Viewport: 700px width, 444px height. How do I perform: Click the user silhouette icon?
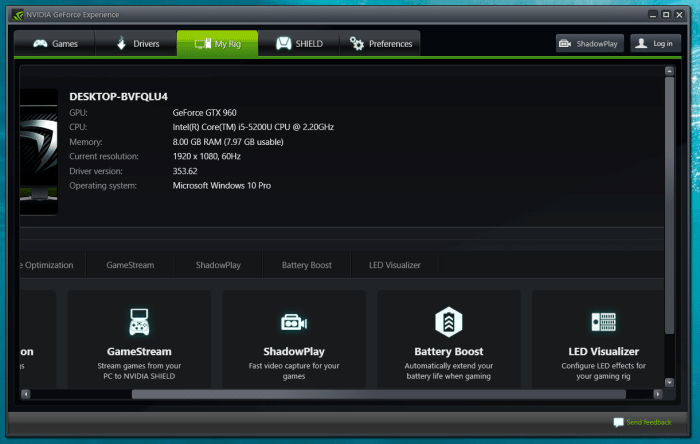point(641,43)
